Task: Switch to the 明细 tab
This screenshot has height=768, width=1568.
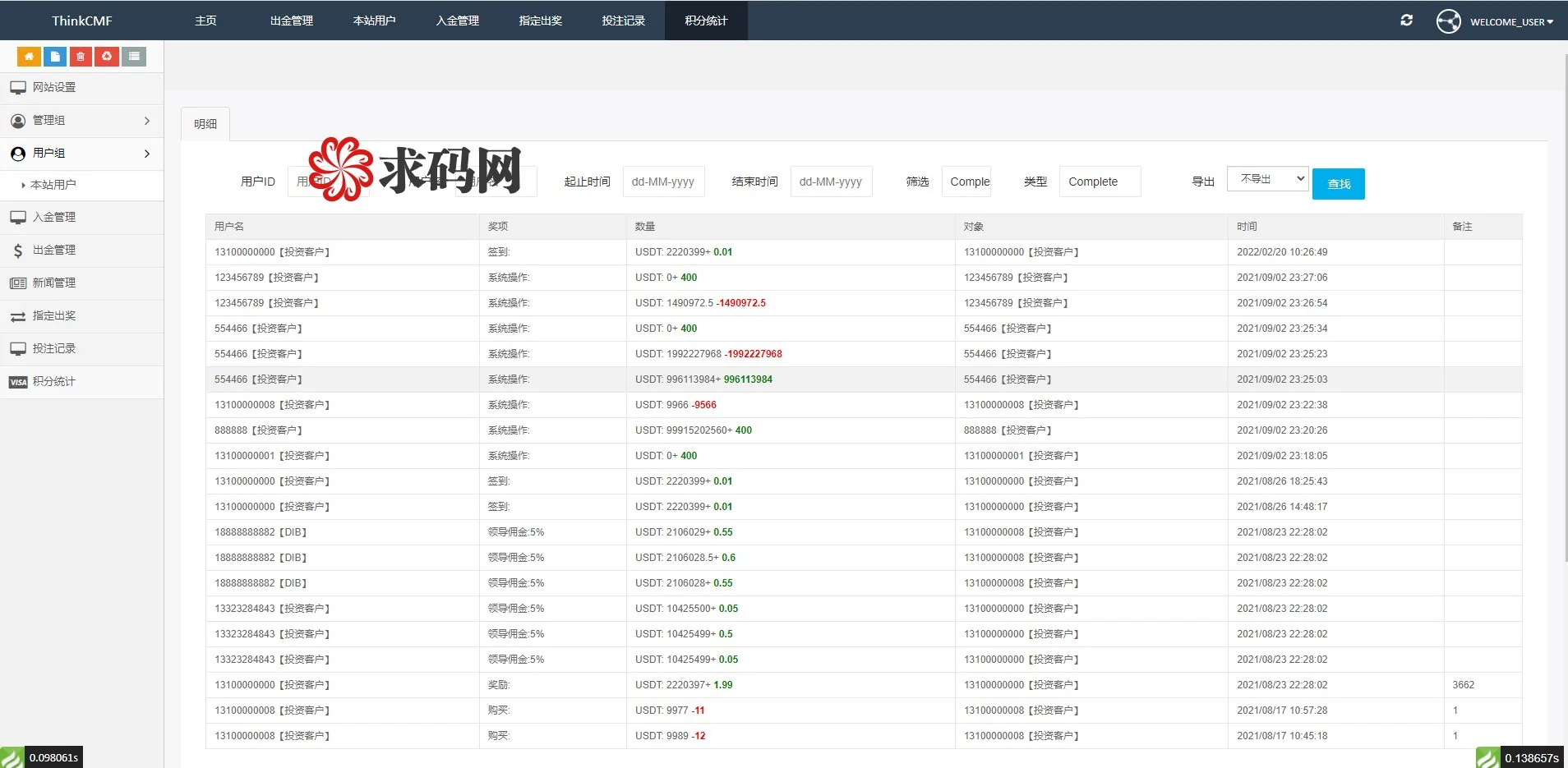Action: (205, 124)
